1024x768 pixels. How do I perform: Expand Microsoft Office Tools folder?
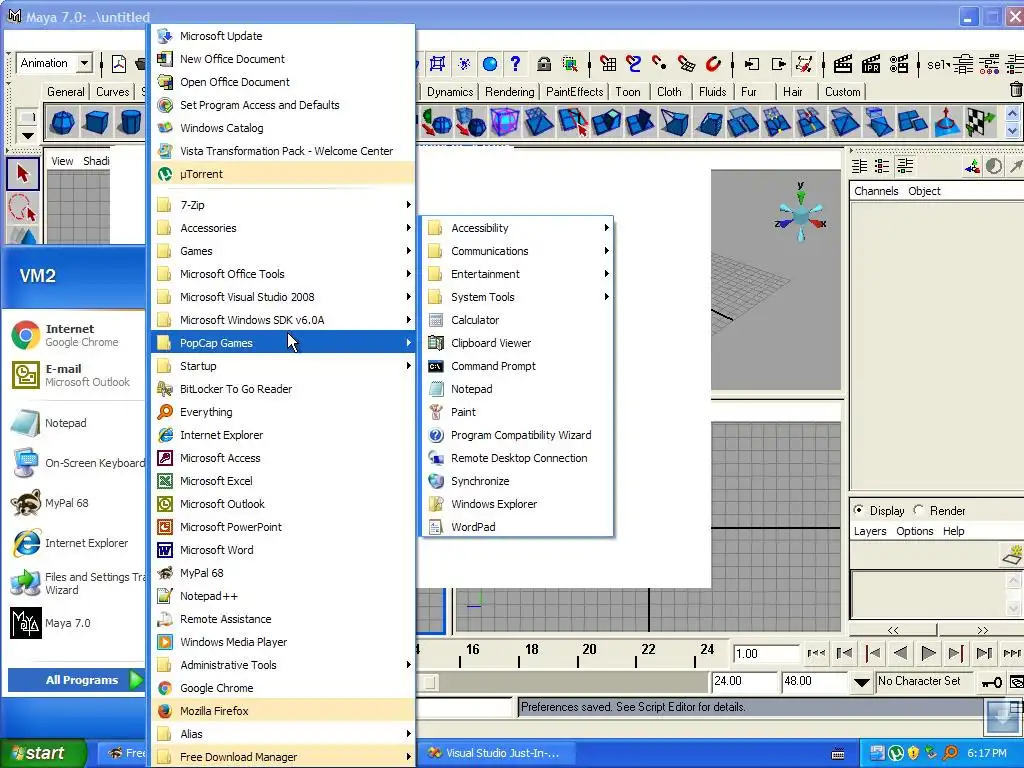point(283,274)
